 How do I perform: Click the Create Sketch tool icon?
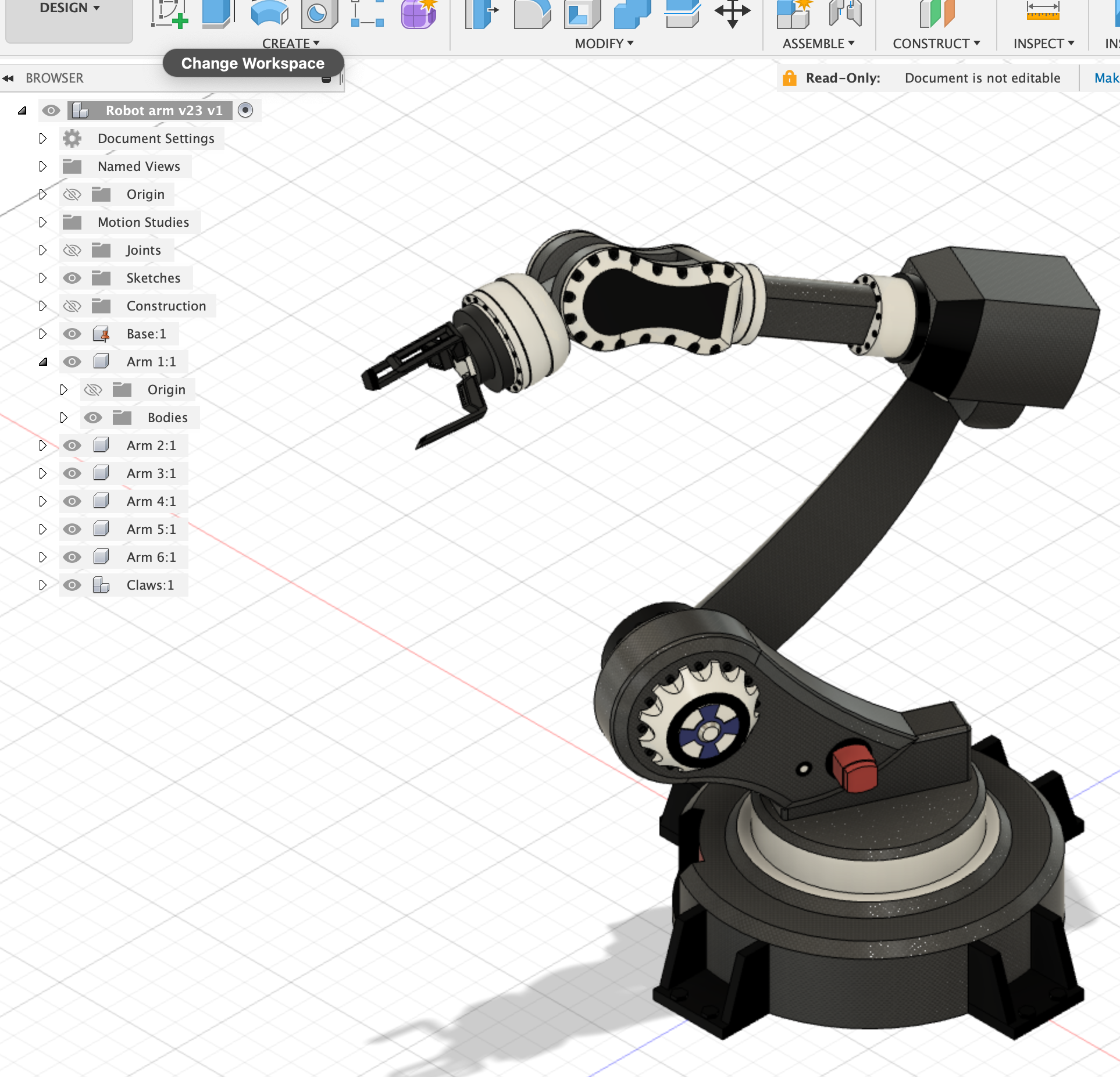coord(169,14)
